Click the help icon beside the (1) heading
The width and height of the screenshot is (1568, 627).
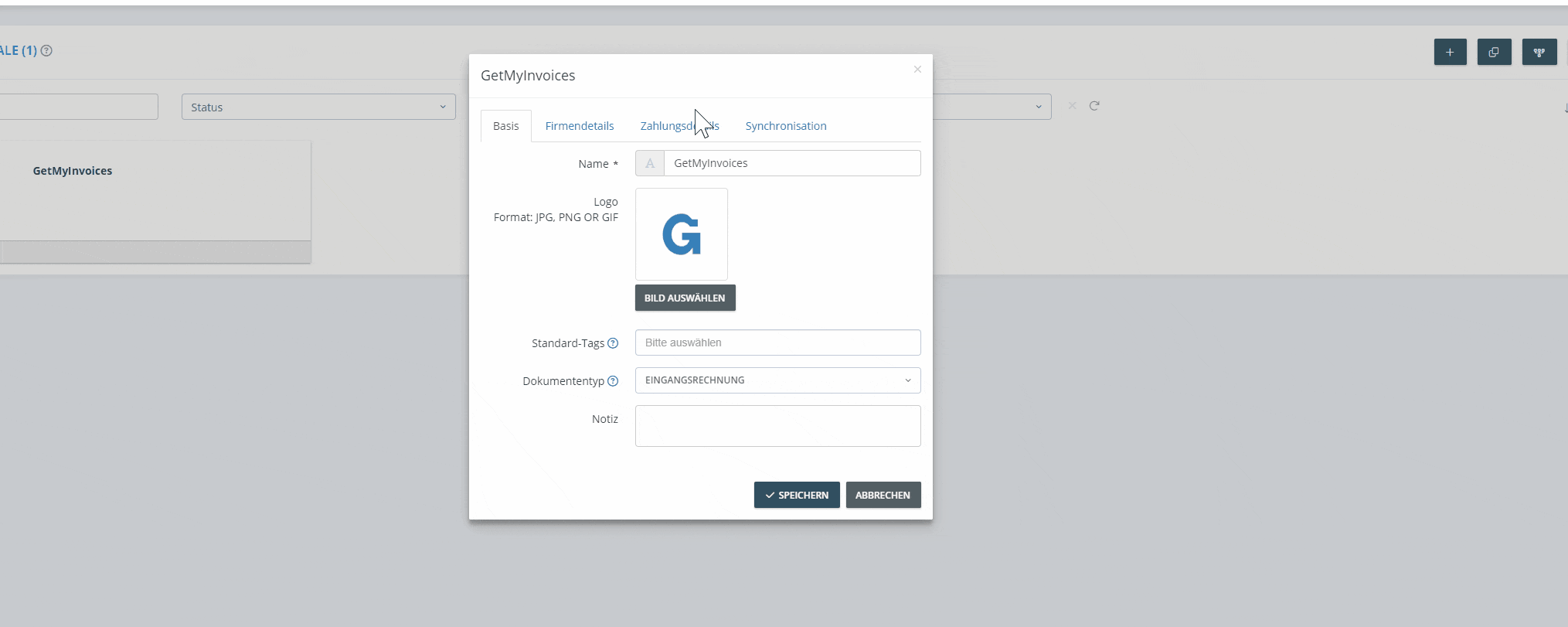46,51
